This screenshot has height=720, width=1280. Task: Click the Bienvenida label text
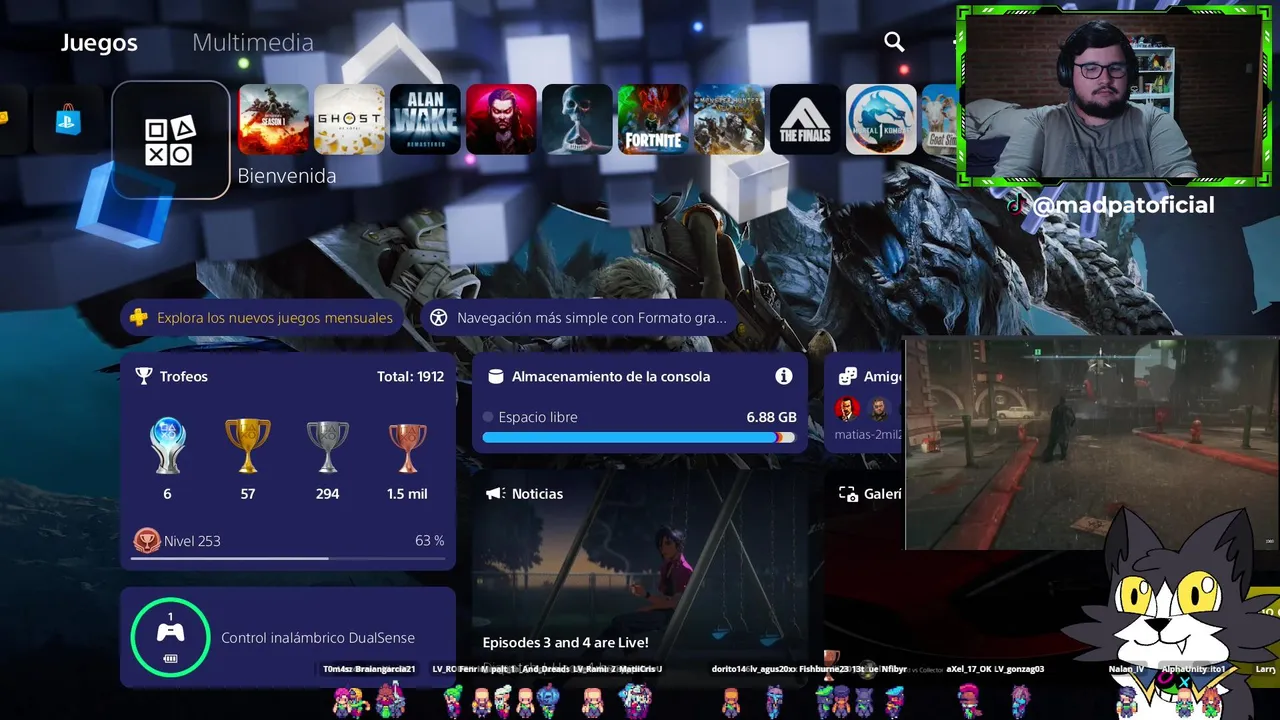tap(287, 176)
